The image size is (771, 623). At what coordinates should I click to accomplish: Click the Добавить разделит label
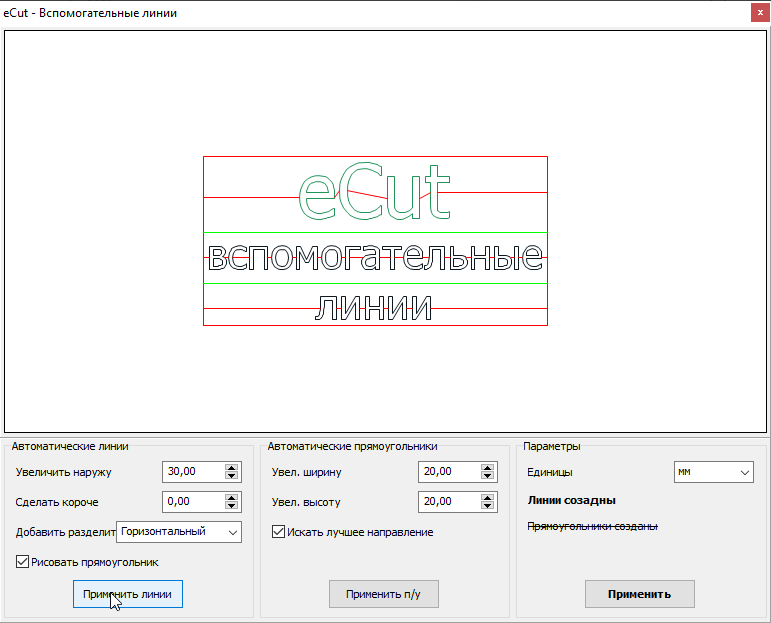[x=65, y=532]
